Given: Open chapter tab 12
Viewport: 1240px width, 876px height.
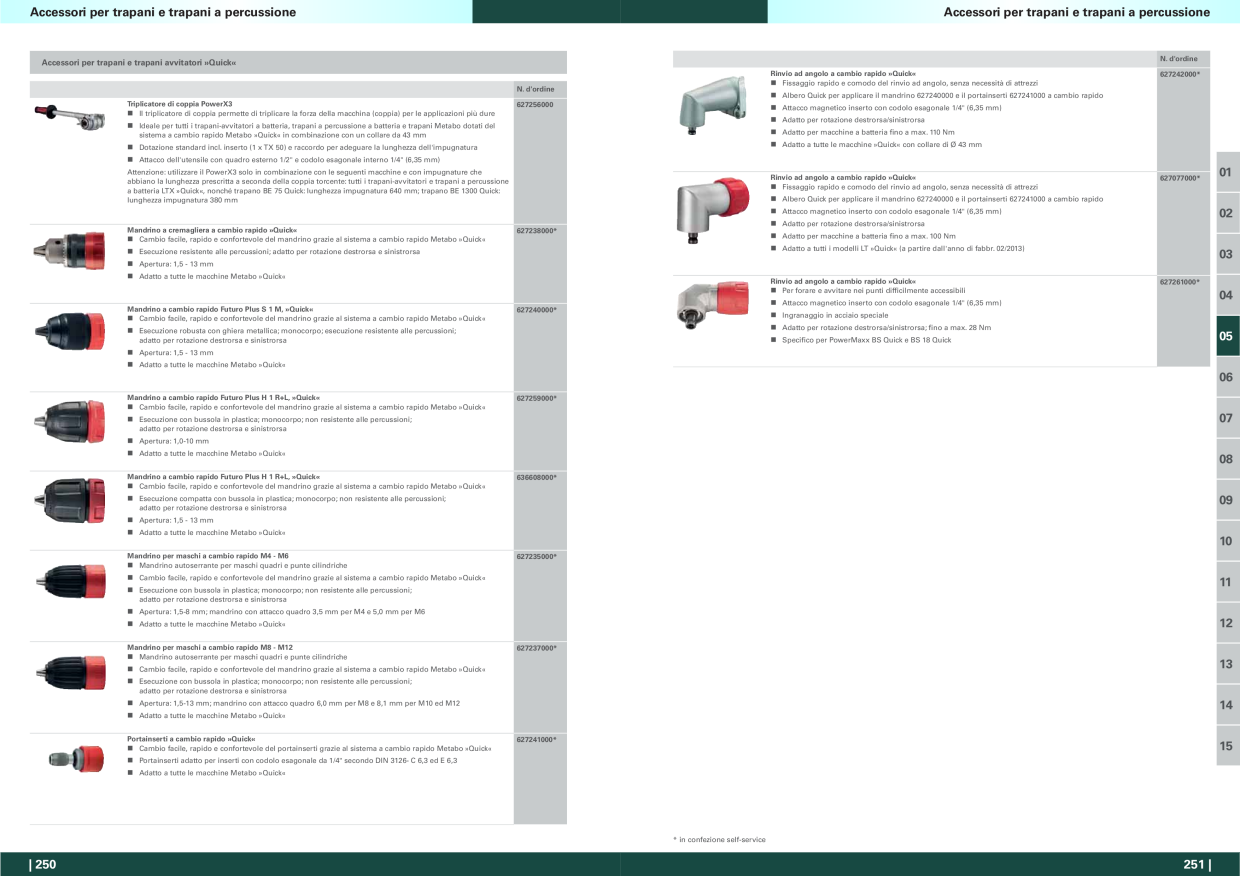Looking at the screenshot, I should 1227,623.
